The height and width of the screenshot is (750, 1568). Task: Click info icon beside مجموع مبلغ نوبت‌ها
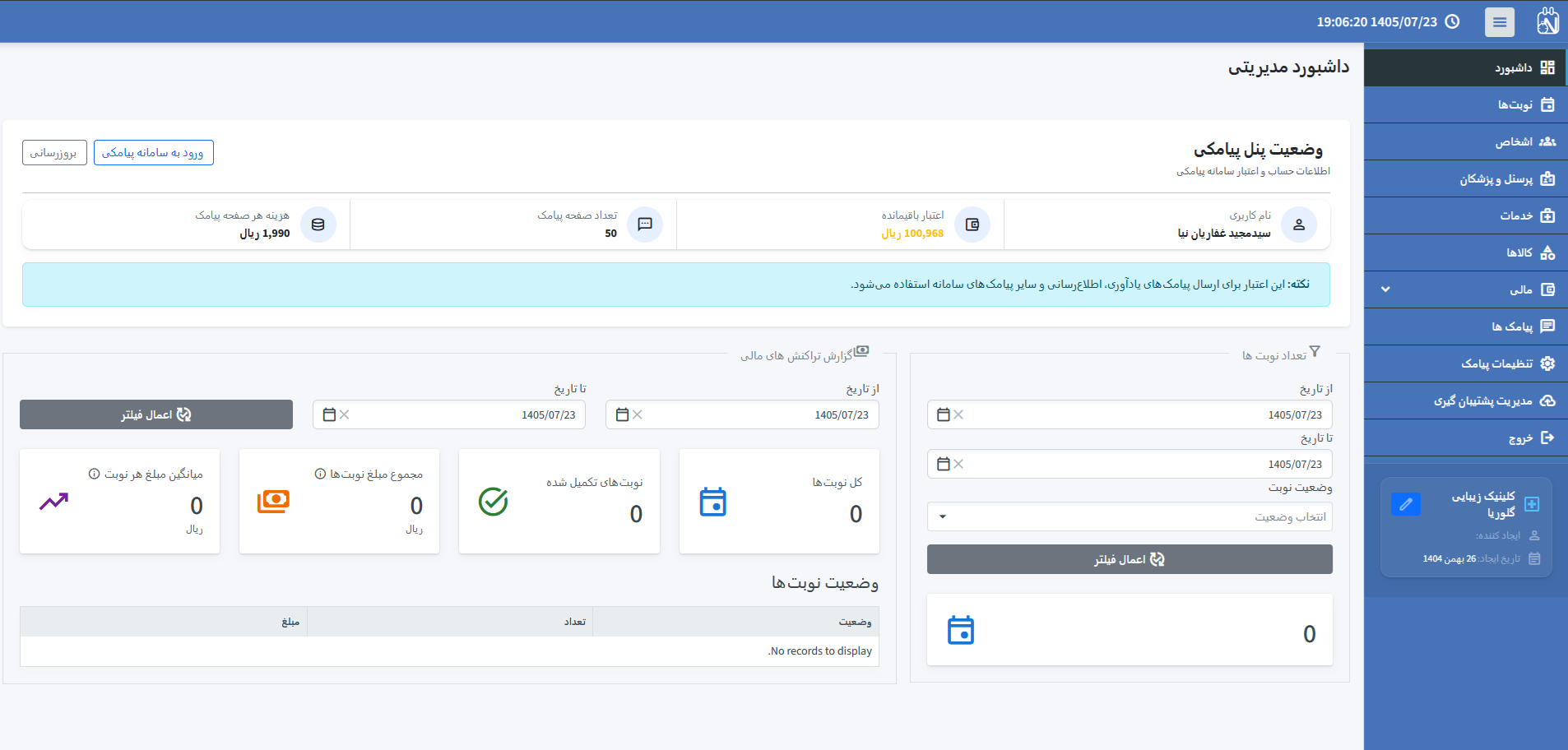click(320, 474)
